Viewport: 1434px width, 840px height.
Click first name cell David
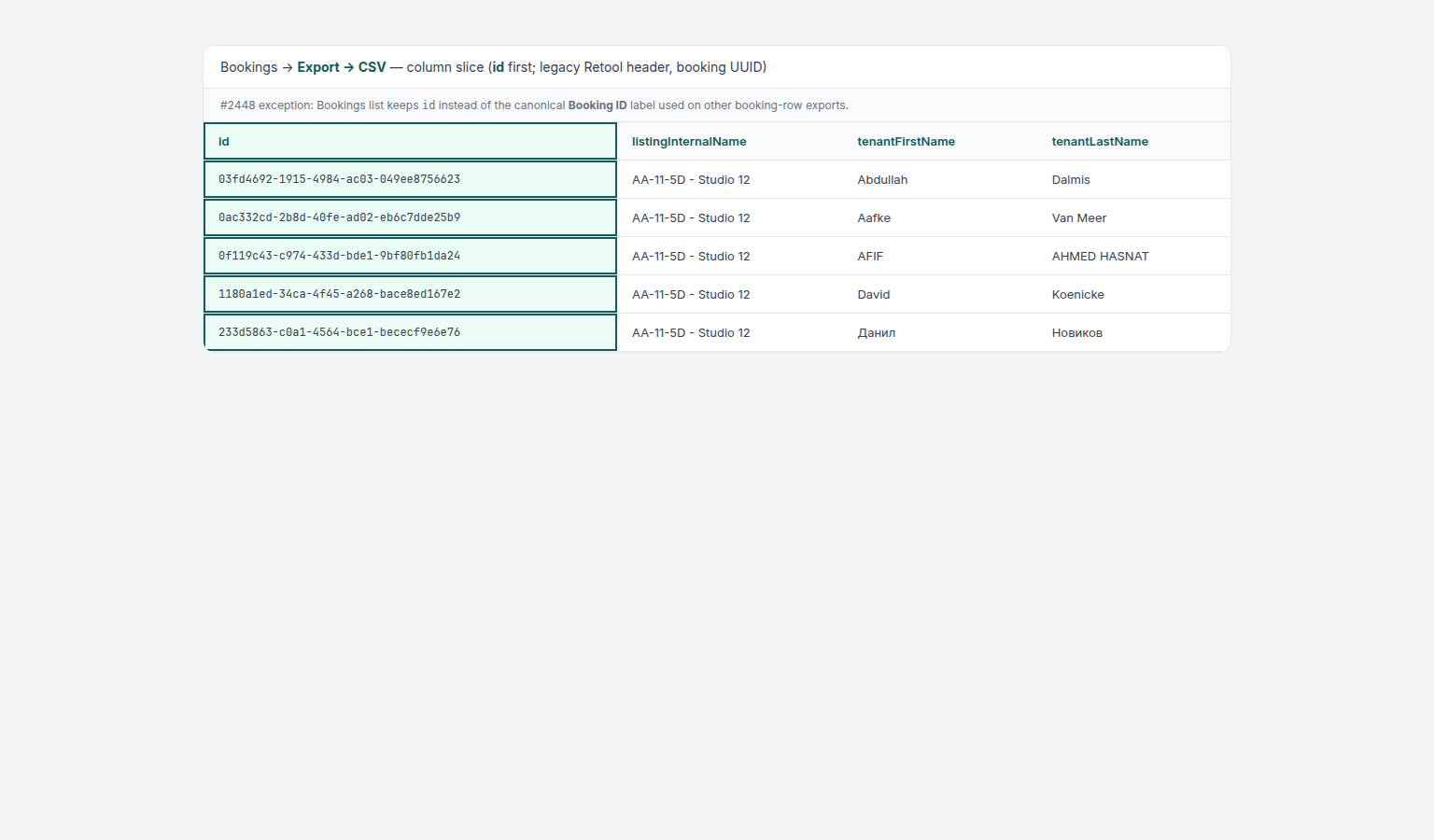tap(939, 294)
